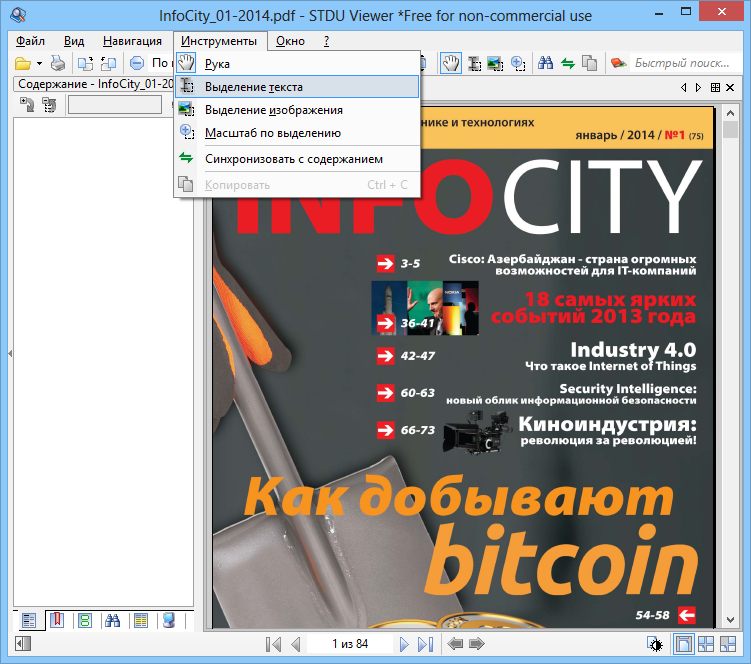Image resolution: width=751 pixels, height=664 pixels.
Task: Enable cover facing pages view mode
Action: click(728, 644)
